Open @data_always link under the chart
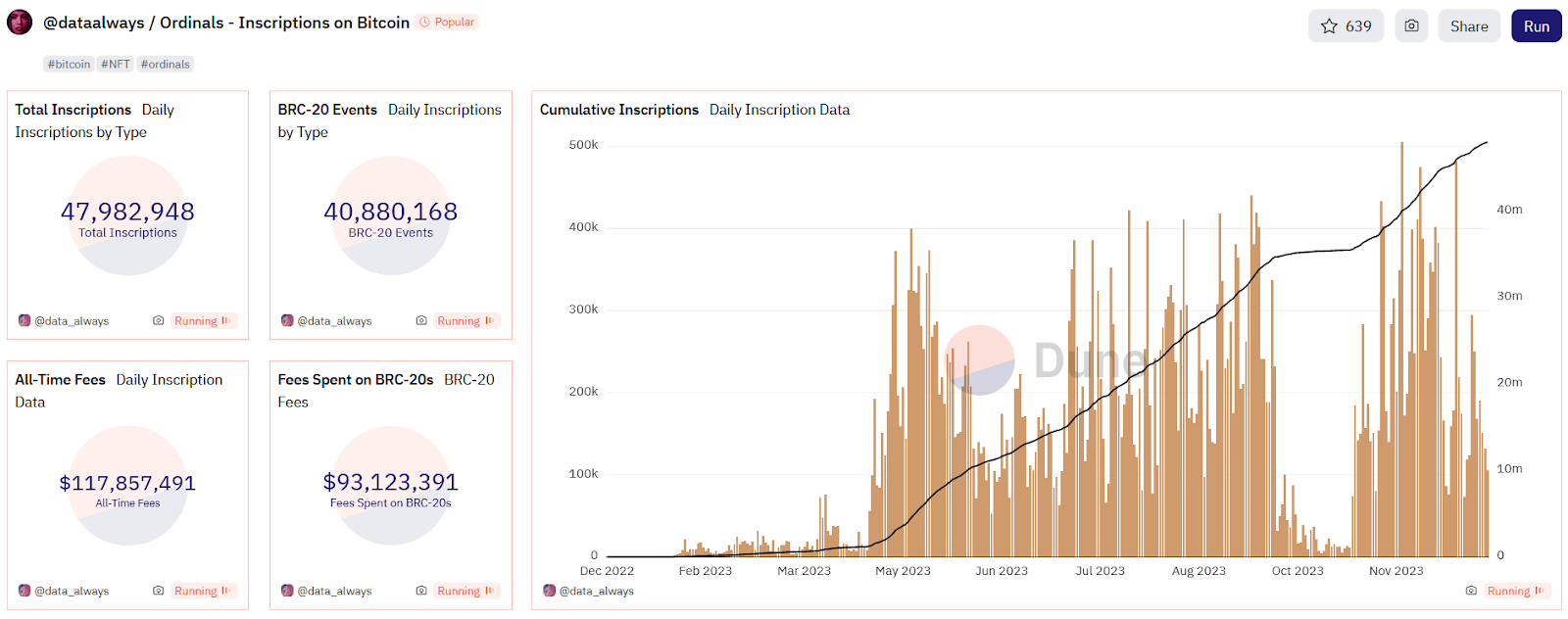Viewport: 1568px width, 619px height. point(597,591)
